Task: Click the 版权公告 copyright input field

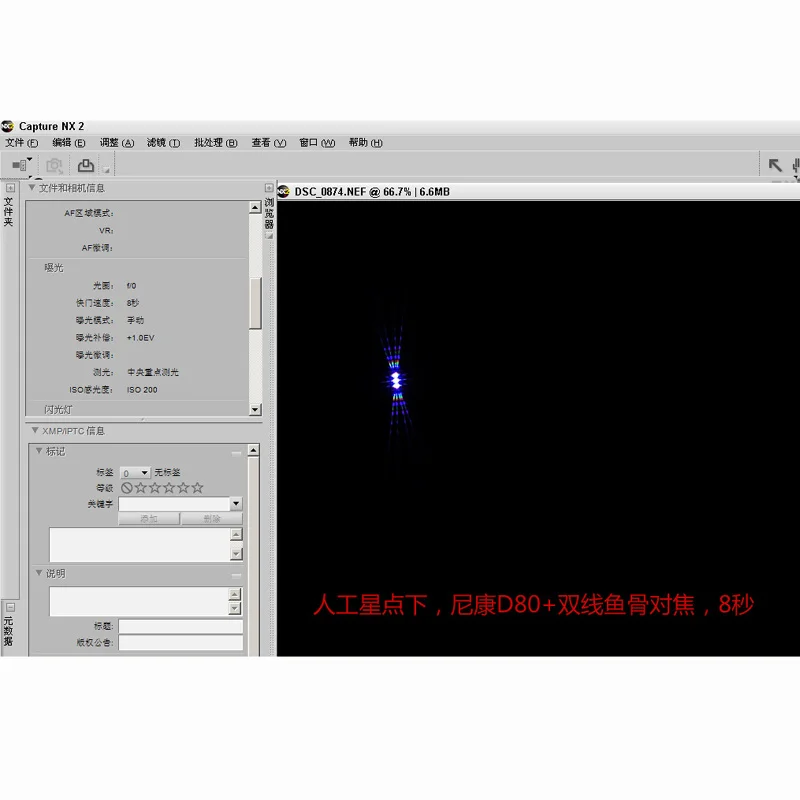Action: (181, 643)
